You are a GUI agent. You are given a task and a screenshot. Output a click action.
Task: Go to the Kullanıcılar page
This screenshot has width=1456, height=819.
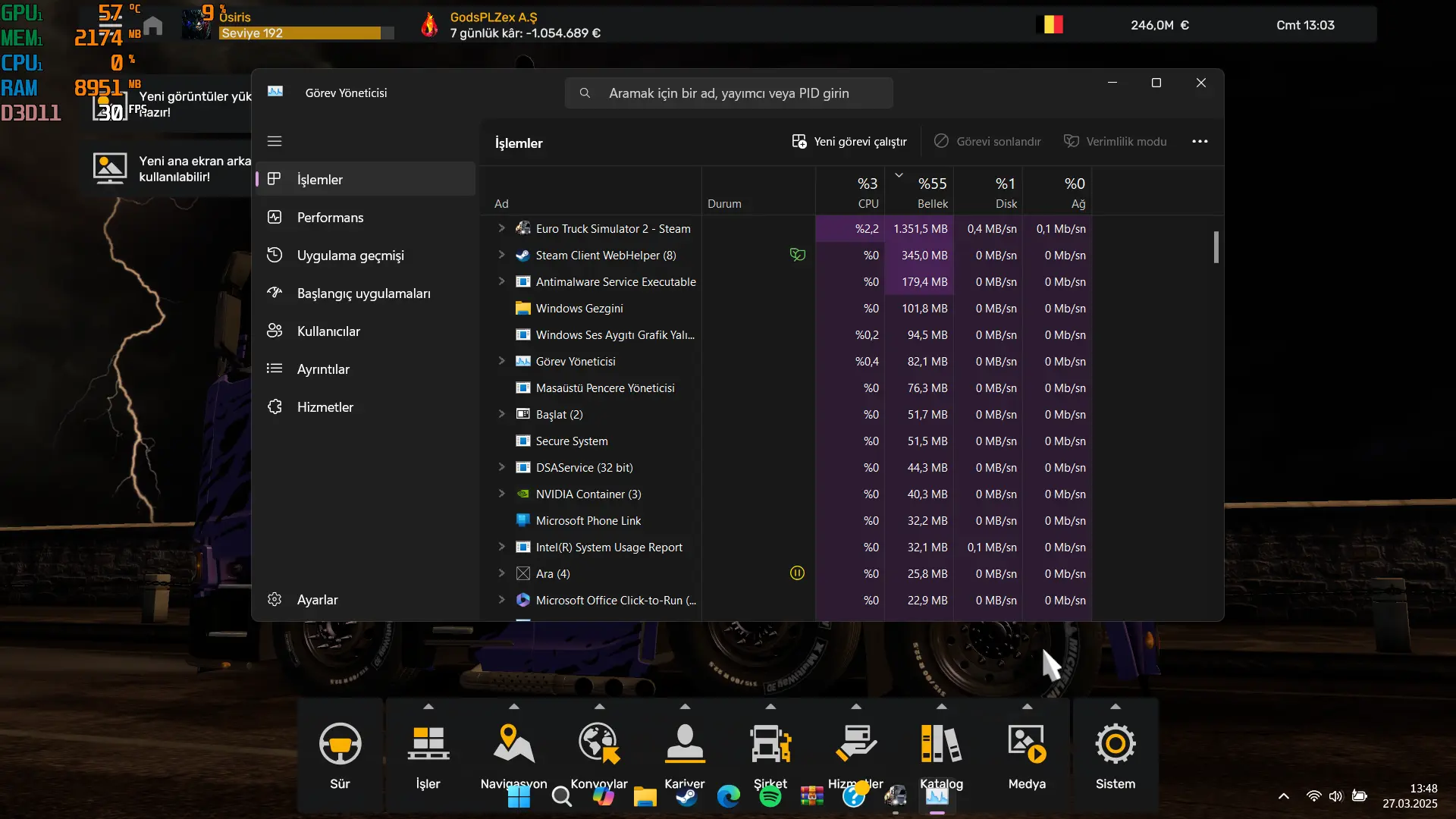click(x=366, y=331)
